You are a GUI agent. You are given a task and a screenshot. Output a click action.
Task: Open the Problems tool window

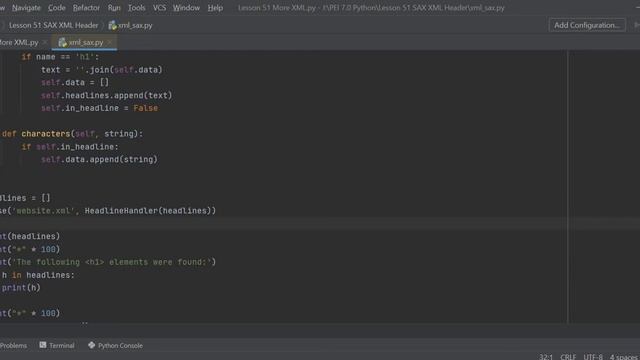coord(13,346)
